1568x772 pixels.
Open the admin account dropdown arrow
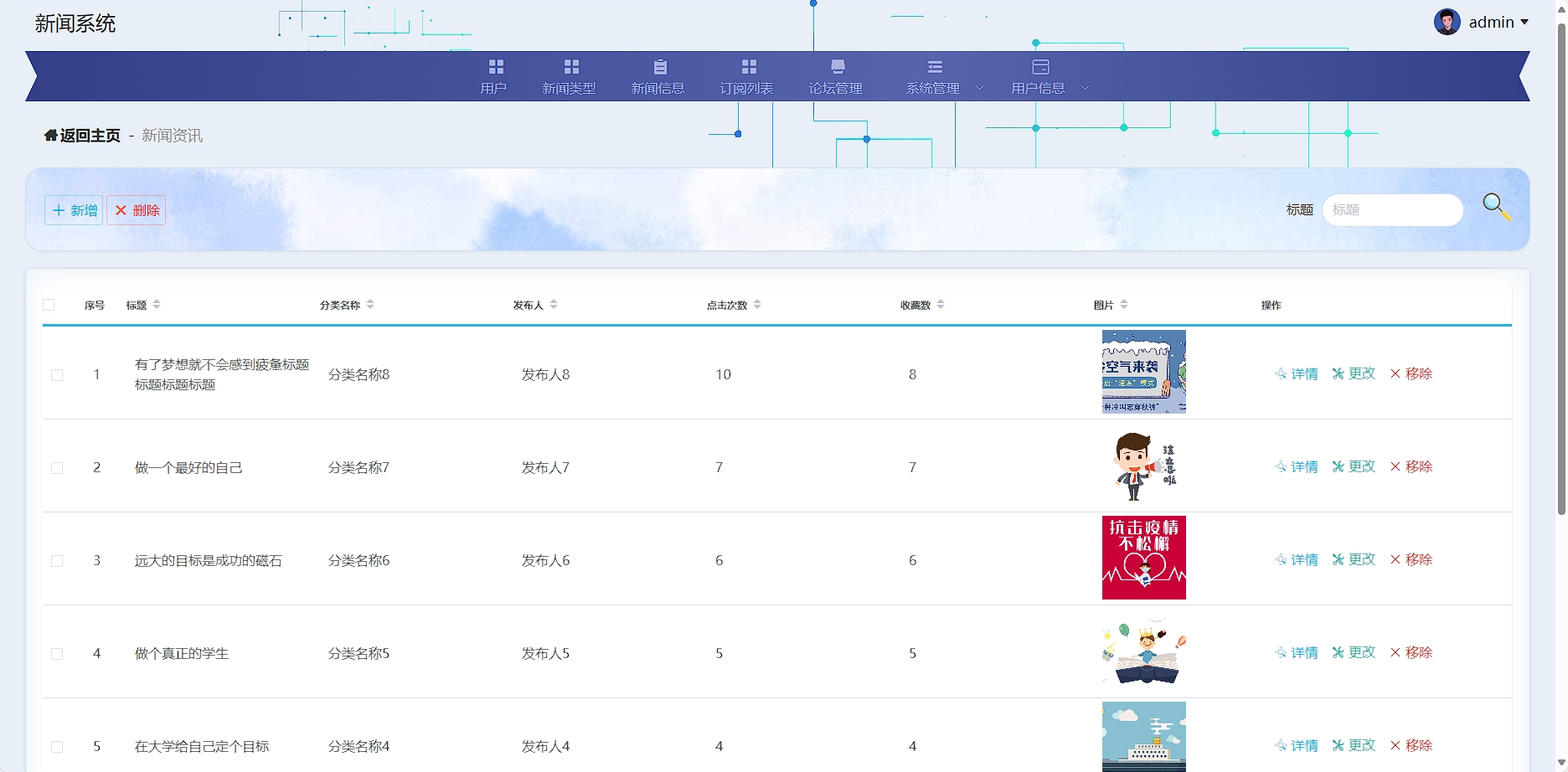click(x=1524, y=23)
